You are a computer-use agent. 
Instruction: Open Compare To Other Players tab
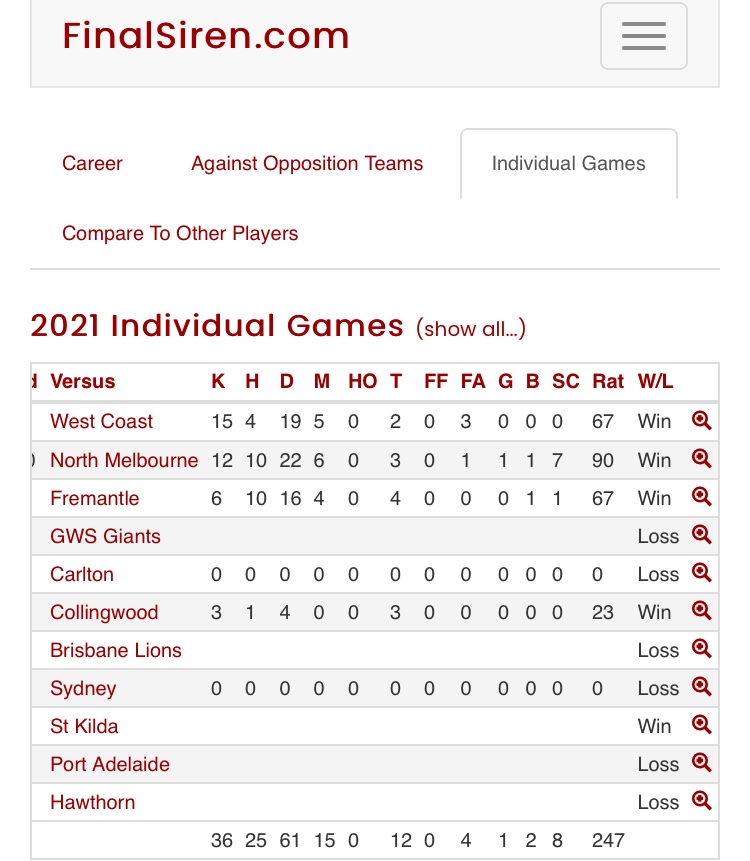[x=180, y=233]
